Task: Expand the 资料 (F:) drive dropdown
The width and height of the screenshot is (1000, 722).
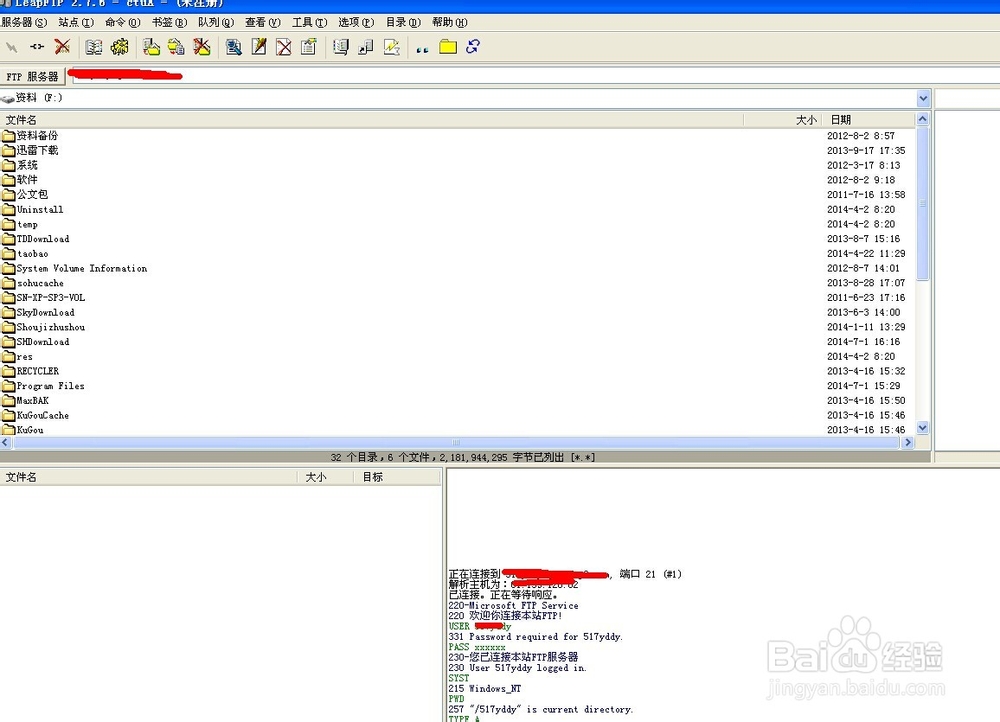Action: coord(923,98)
